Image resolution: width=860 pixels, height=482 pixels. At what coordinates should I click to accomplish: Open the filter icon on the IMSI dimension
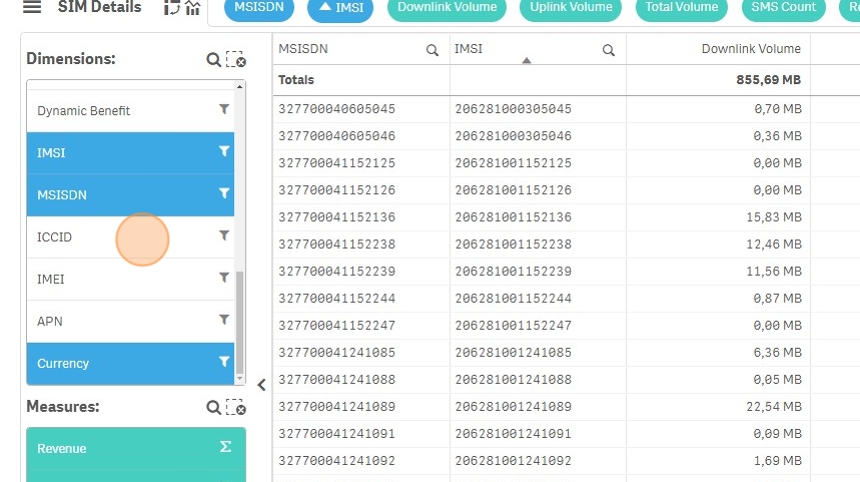[224, 151]
